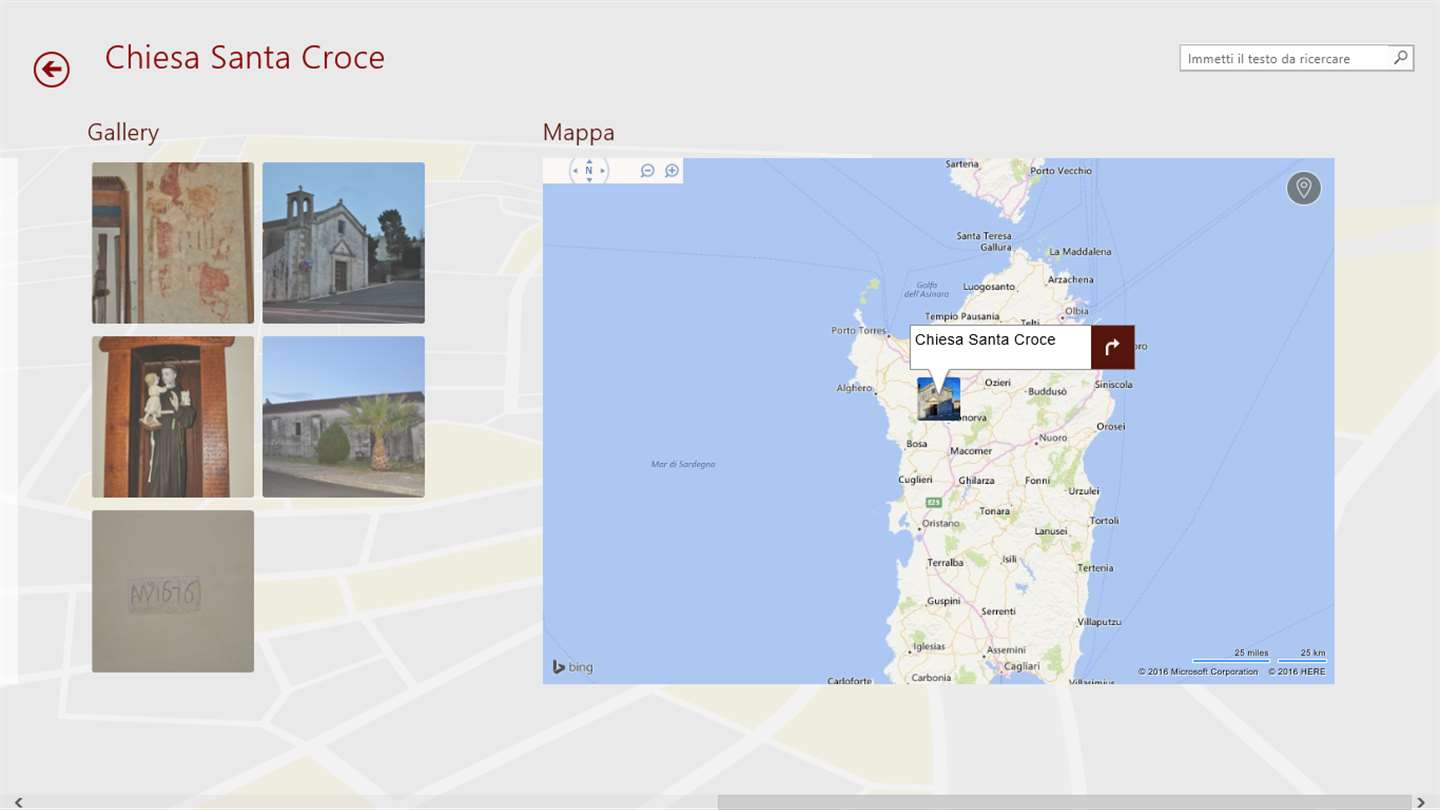Click Nuoro label on the map
This screenshot has width=1440, height=810.
(1053, 438)
